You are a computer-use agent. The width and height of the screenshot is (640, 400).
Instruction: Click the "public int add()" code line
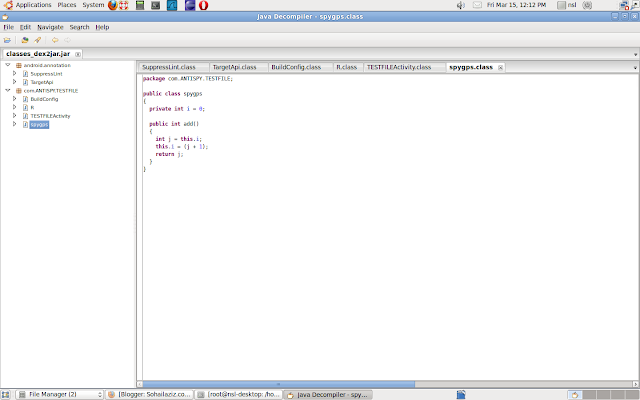(174, 124)
